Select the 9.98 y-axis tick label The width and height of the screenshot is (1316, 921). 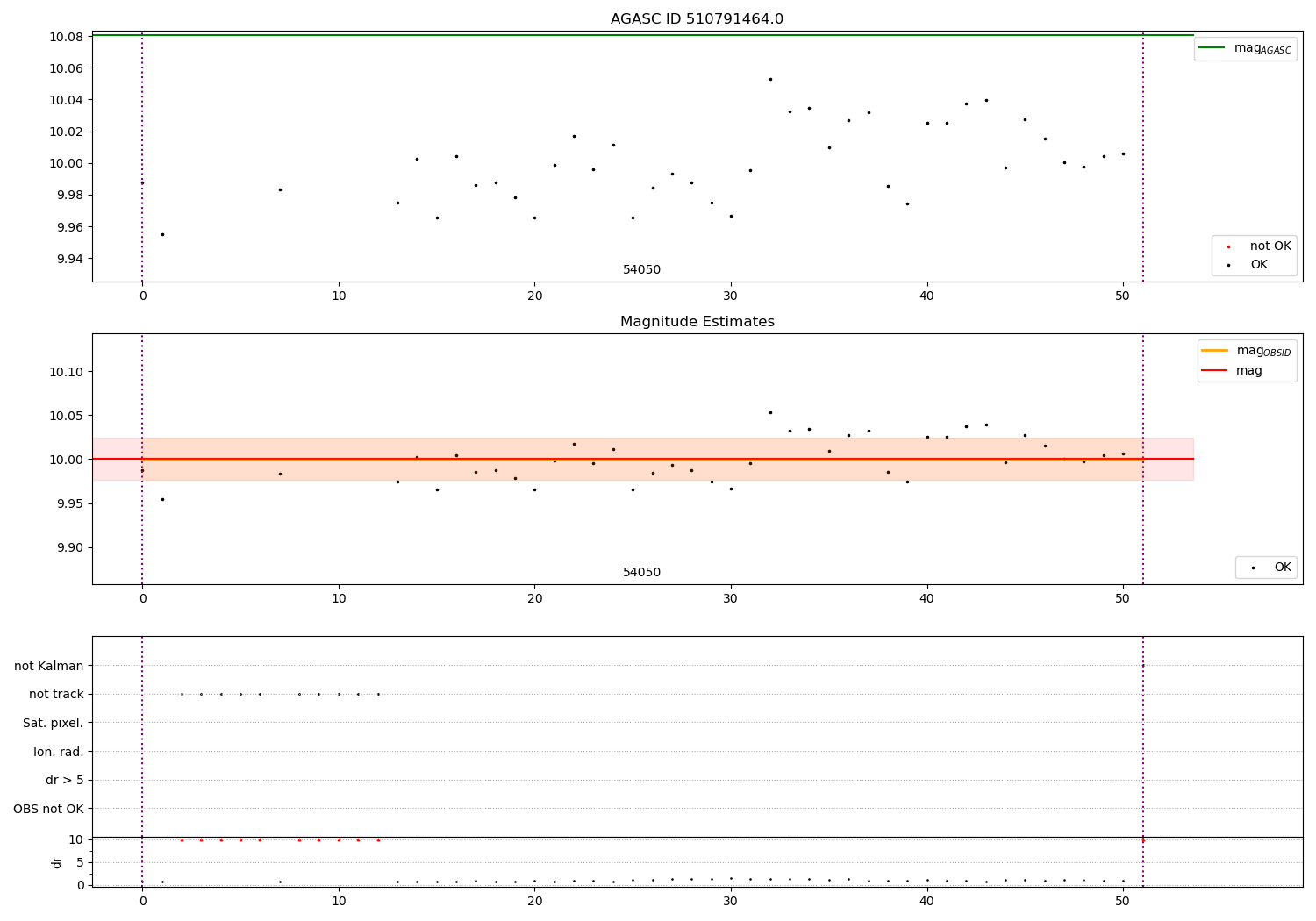(69, 196)
